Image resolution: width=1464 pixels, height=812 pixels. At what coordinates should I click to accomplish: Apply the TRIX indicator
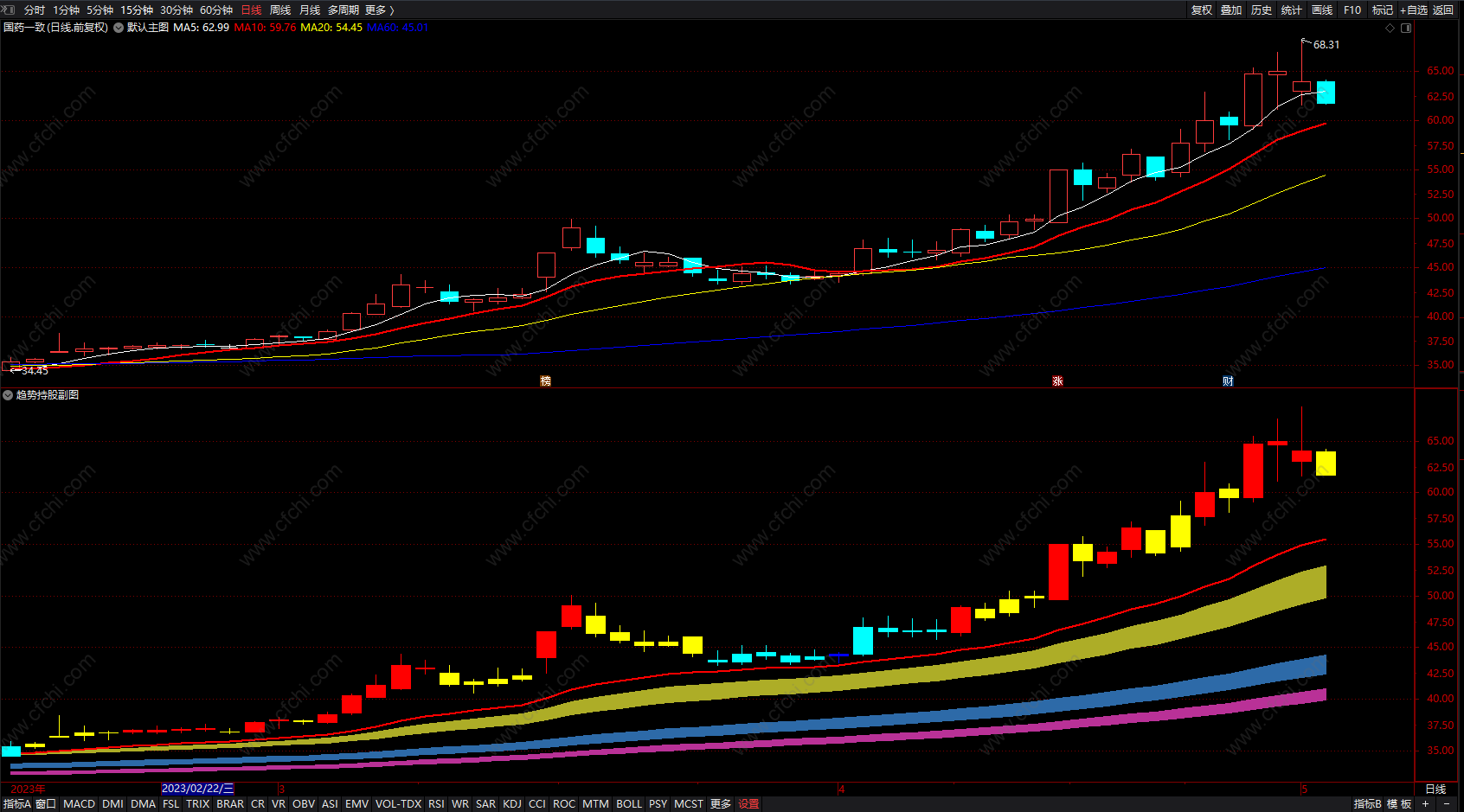pos(197,804)
